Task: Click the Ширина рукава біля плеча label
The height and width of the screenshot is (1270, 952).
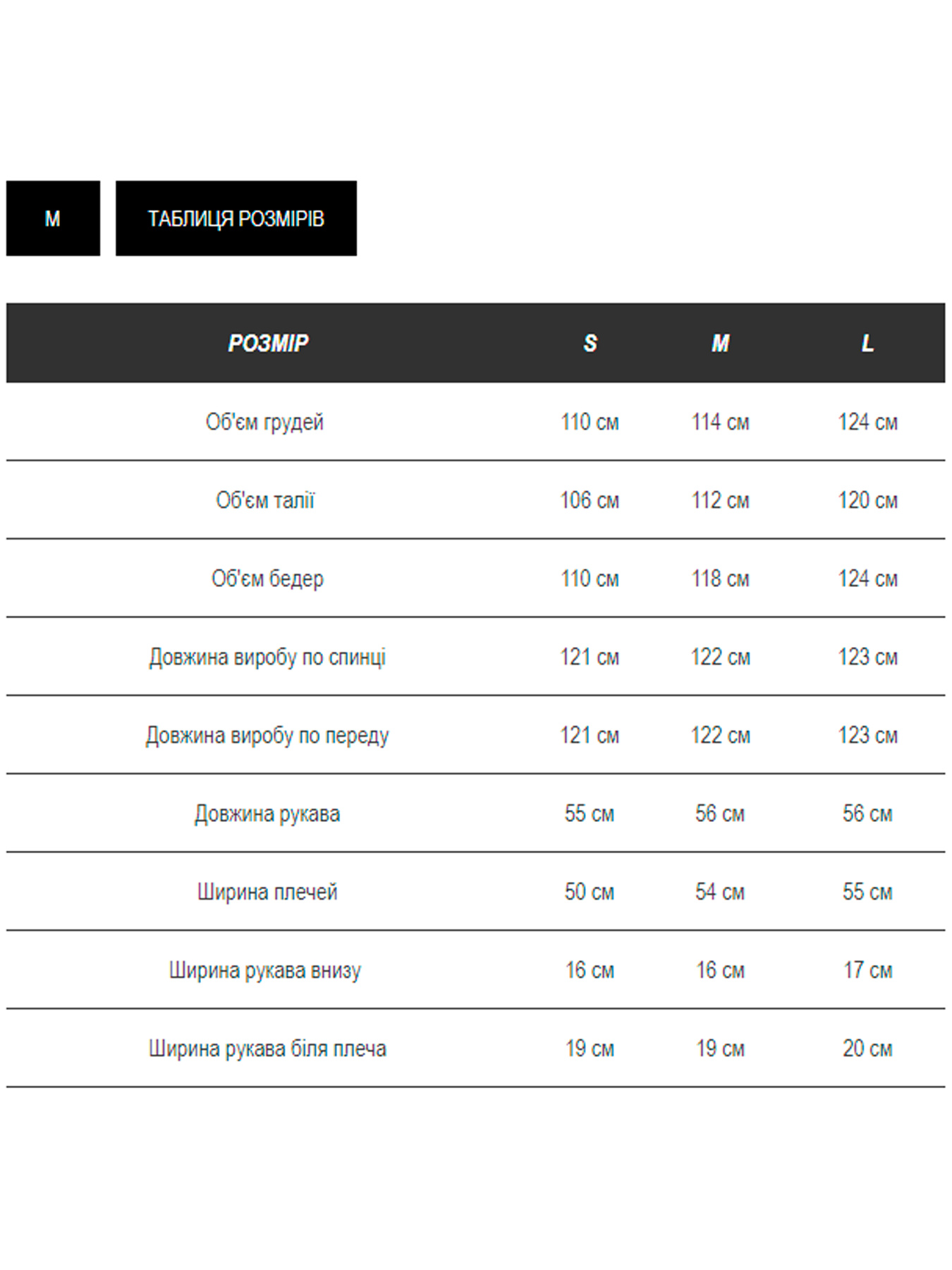Action: pos(267,1048)
